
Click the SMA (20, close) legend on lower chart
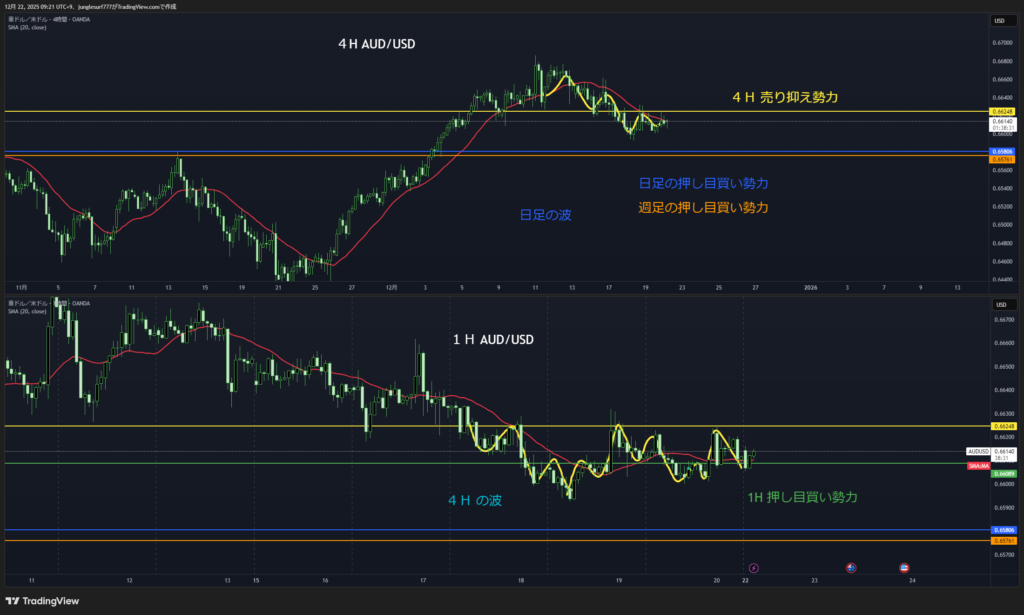pos(28,311)
